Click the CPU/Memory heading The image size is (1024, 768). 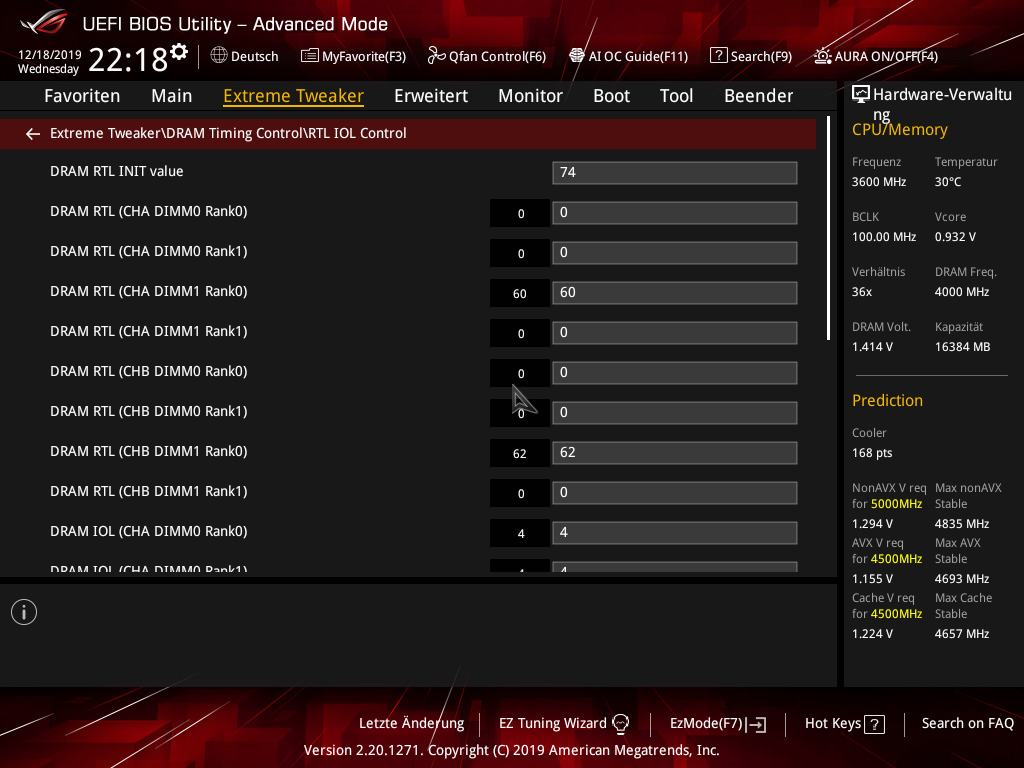point(899,130)
